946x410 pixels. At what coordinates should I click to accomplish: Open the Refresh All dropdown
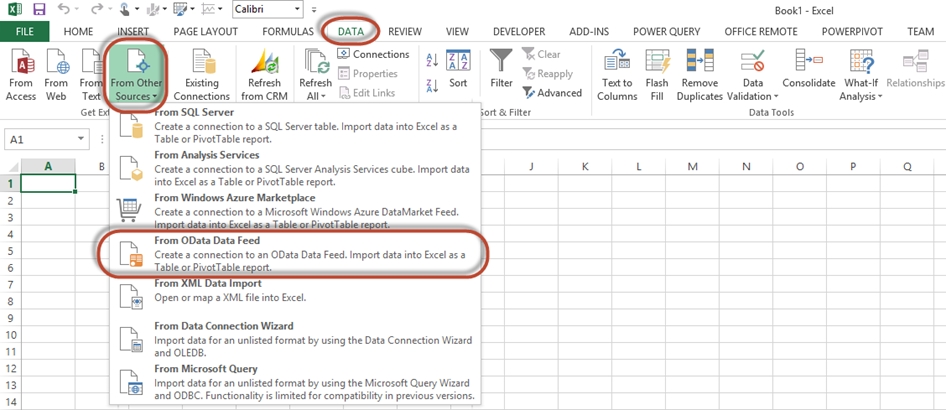click(316, 74)
